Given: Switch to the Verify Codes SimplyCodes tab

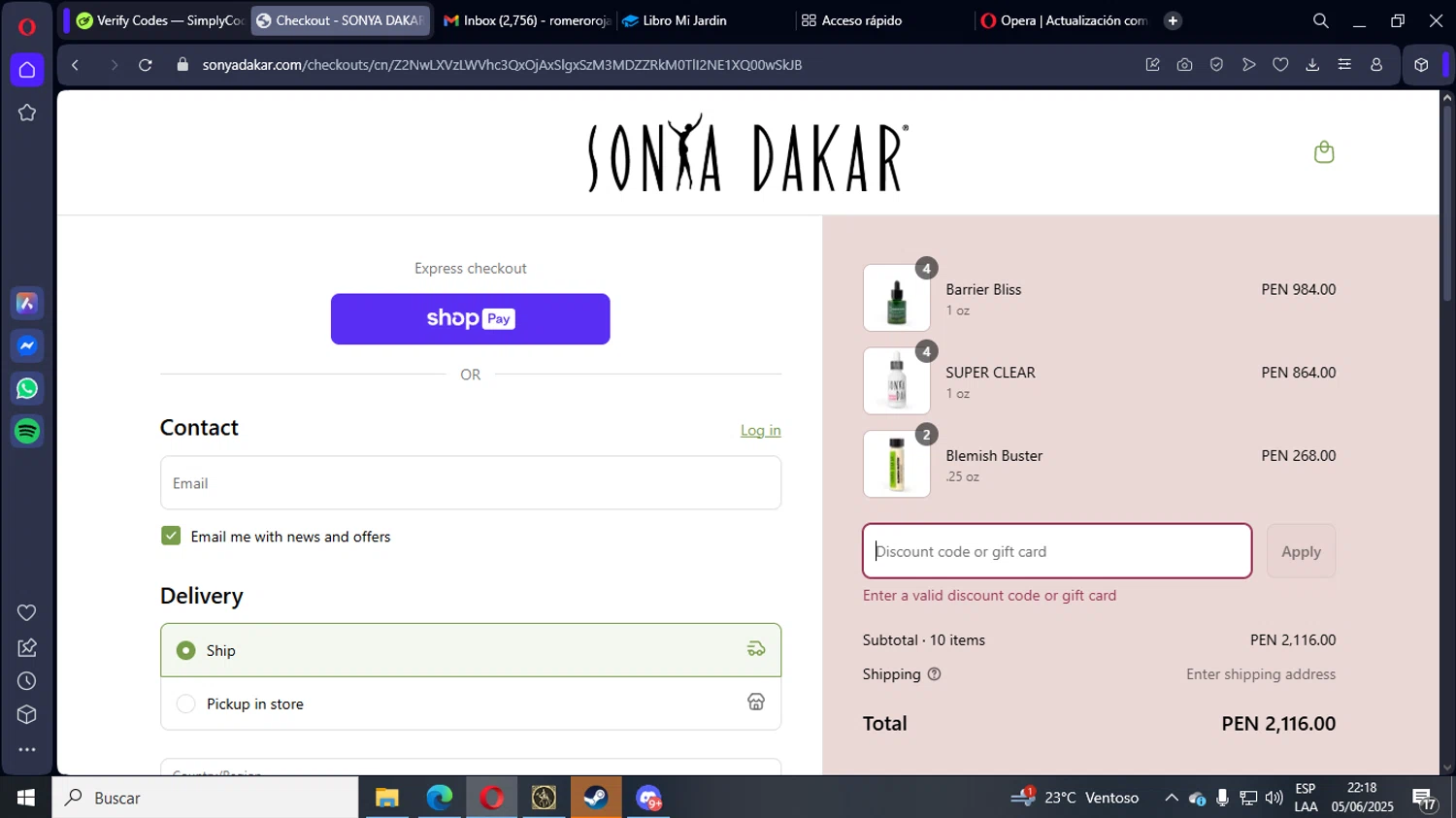Looking at the screenshot, I should 160,20.
